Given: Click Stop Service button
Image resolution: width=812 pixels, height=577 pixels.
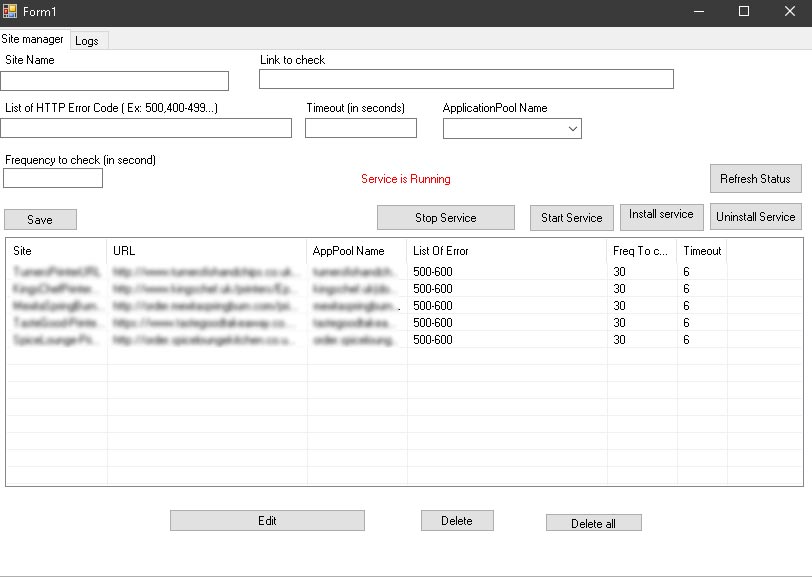Looking at the screenshot, I should point(446,218).
